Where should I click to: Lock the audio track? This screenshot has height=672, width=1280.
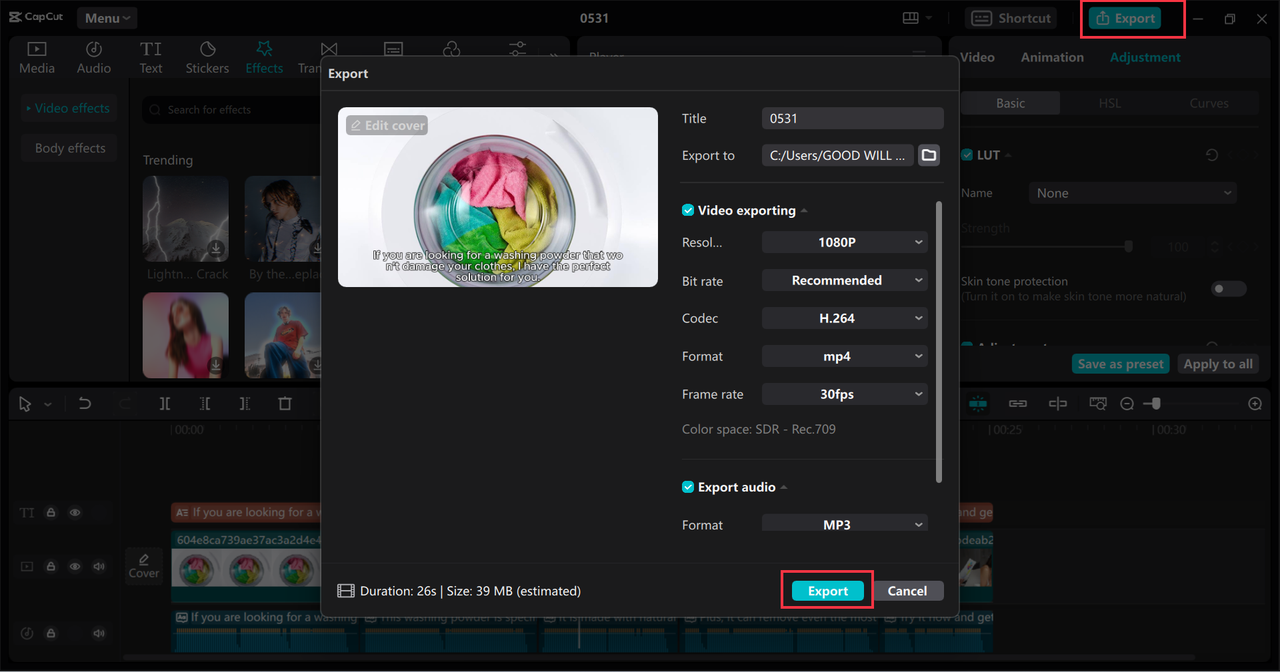(51, 633)
